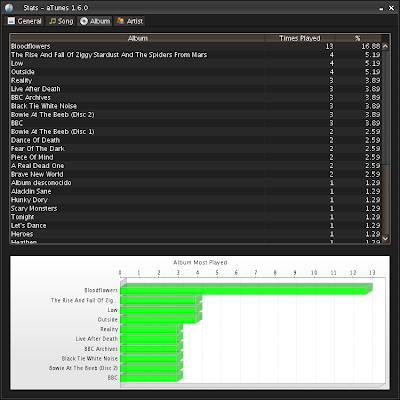Select the Scary Monsters row
This screenshot has height=400, width=400.
[x=196, y=209]
